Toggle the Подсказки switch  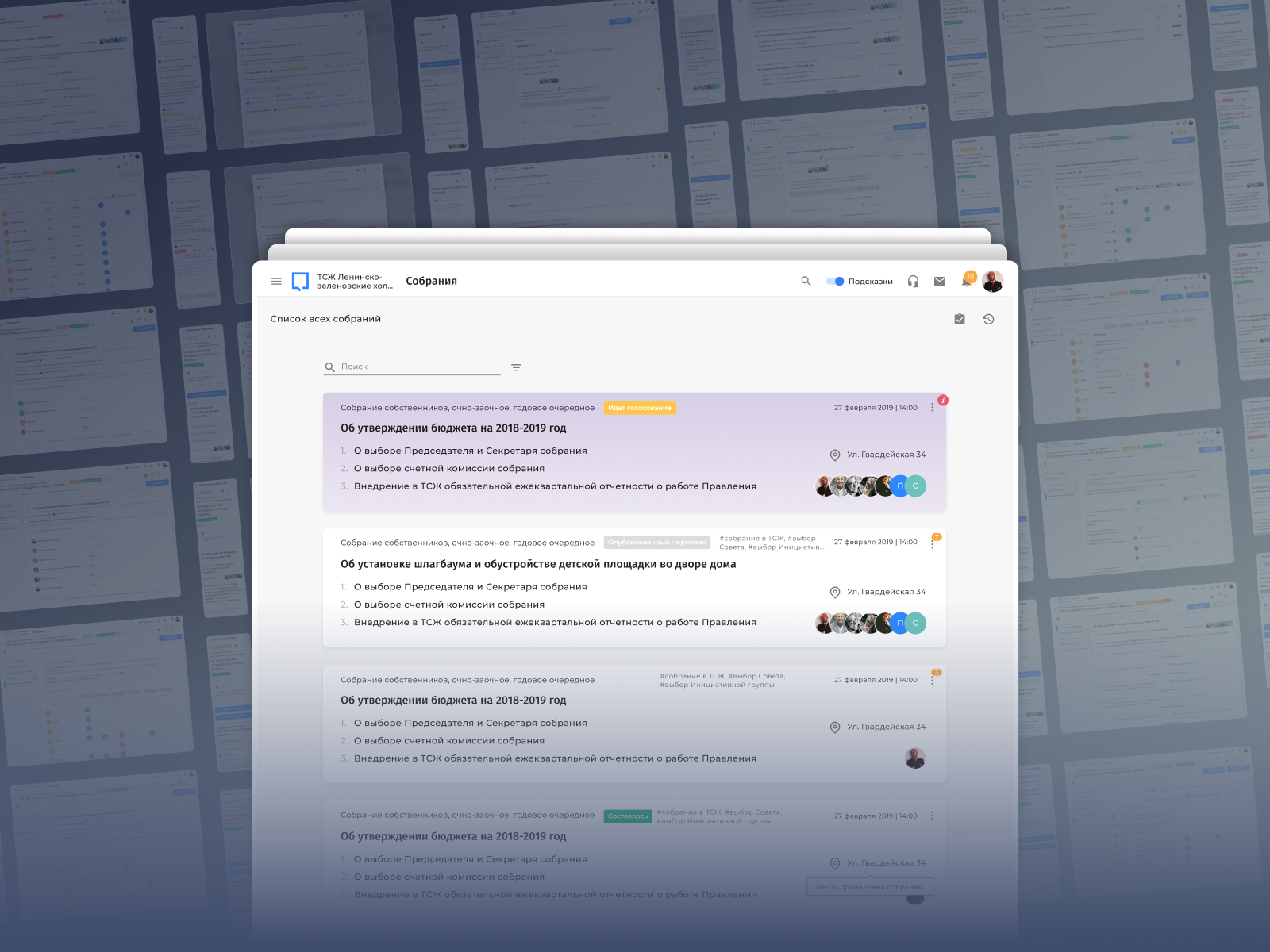tap(835, 281)
